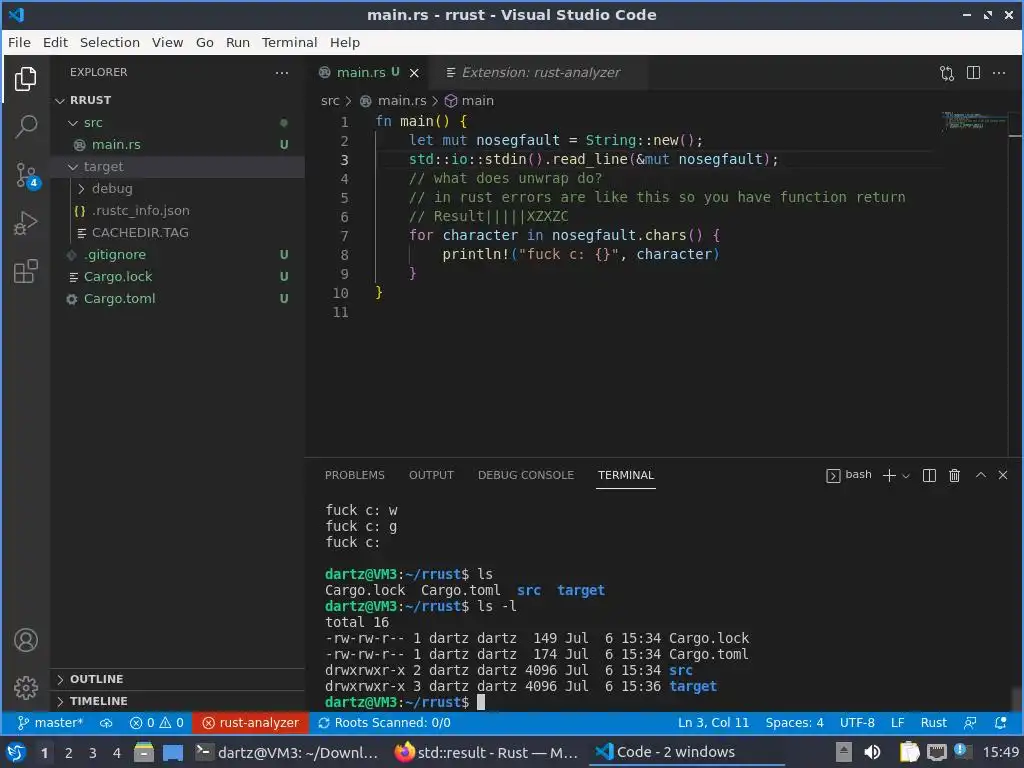This screenshot has height=768, width=1024.
Task: Open Accounts menu in activity bar
Action: [x=25, y=640]
